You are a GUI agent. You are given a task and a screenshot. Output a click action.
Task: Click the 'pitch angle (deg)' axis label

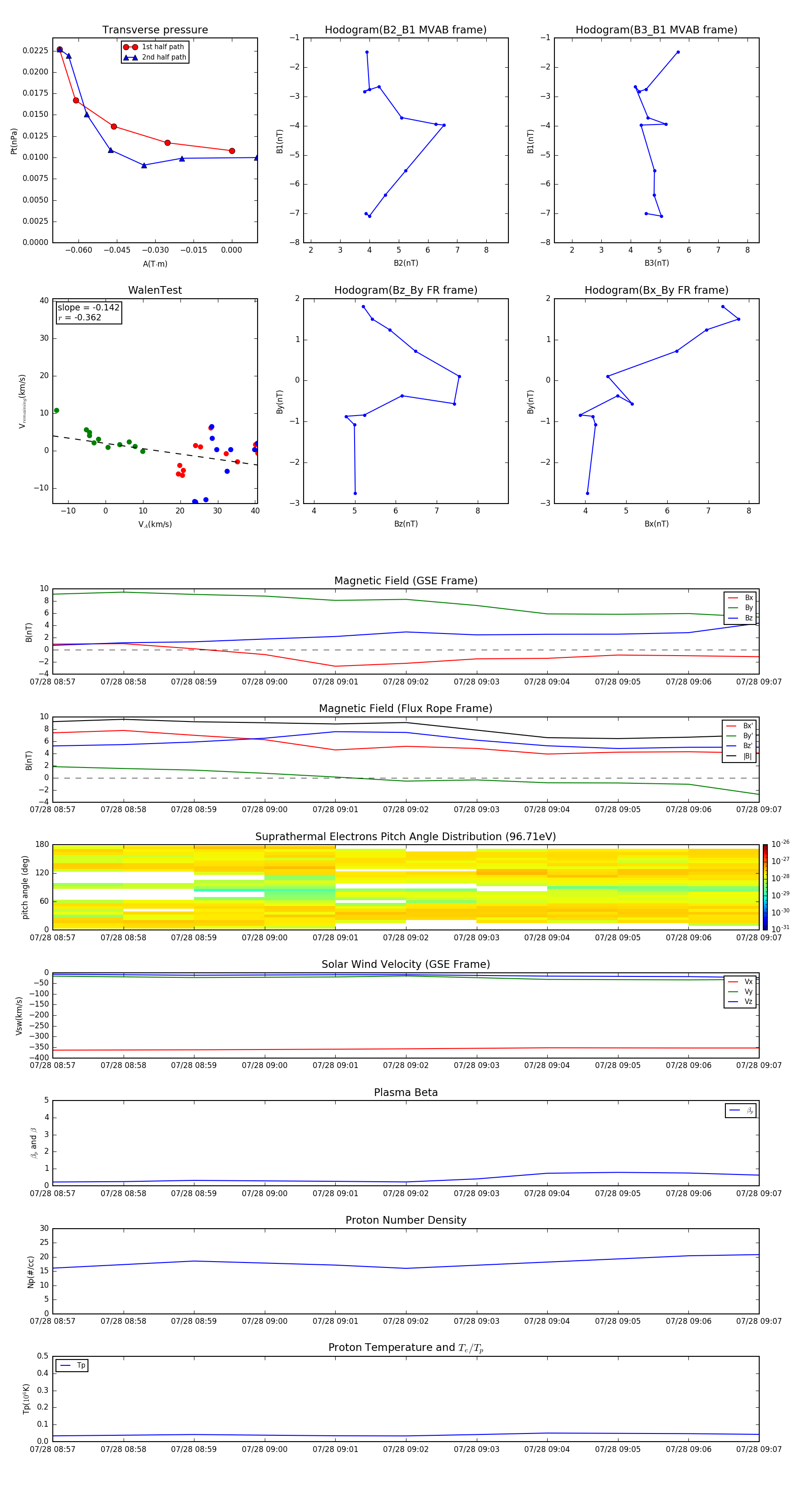pos(25,887)
